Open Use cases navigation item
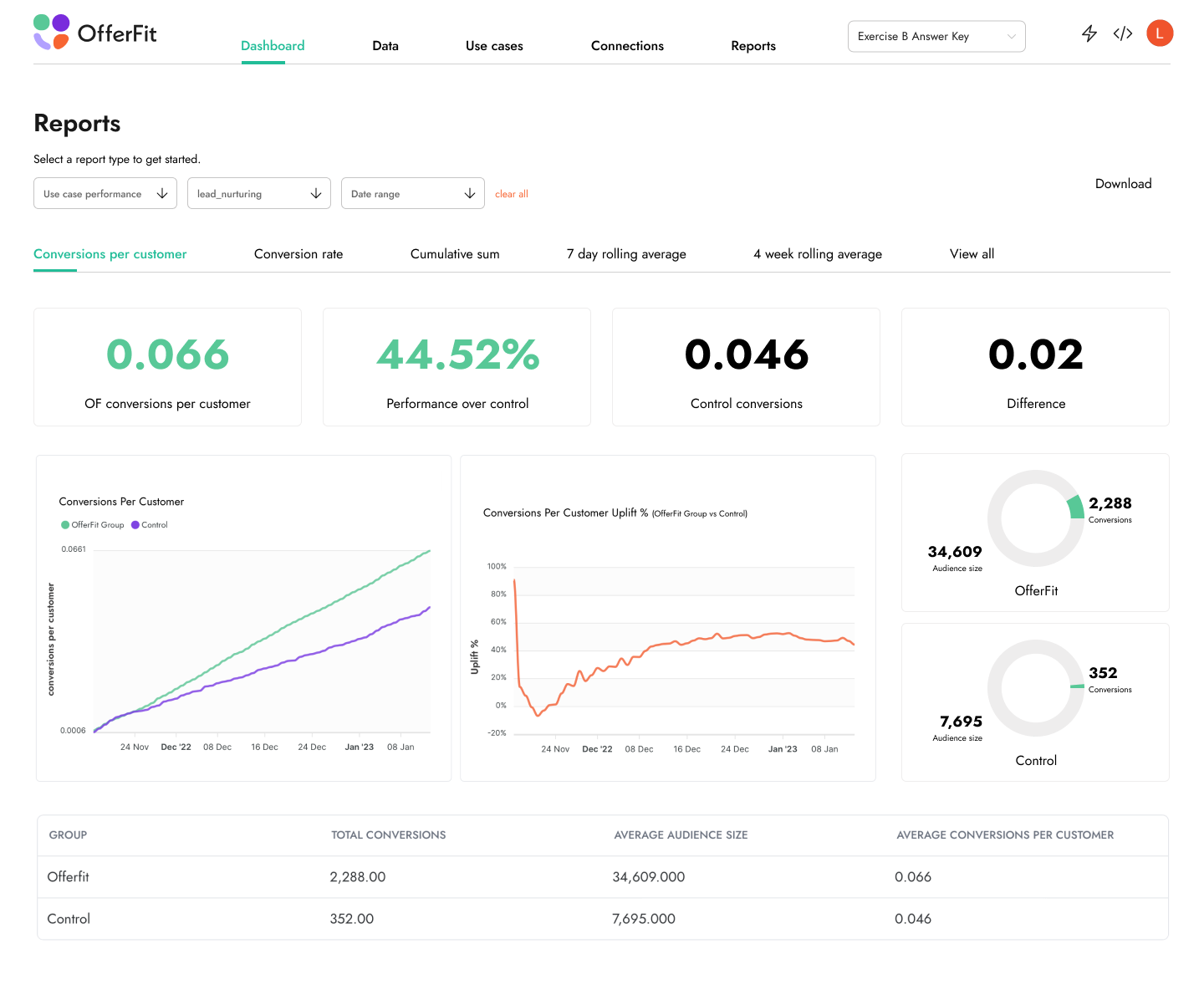Image resolution: width=1204 pixels, height=1005 pixels. tap(494, 46)
